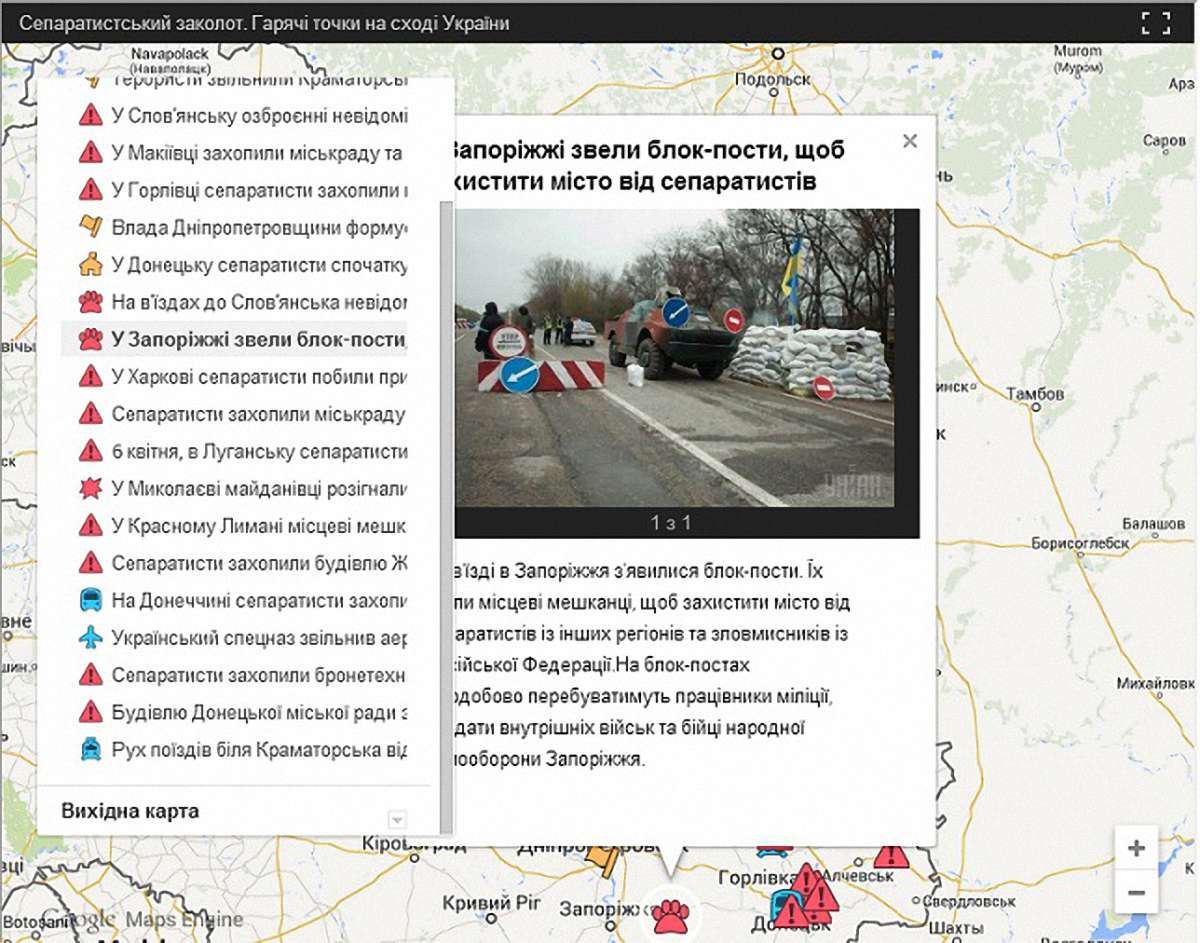
Task: Click the checkpoint photo in popup
Action: tap(673, 358)
